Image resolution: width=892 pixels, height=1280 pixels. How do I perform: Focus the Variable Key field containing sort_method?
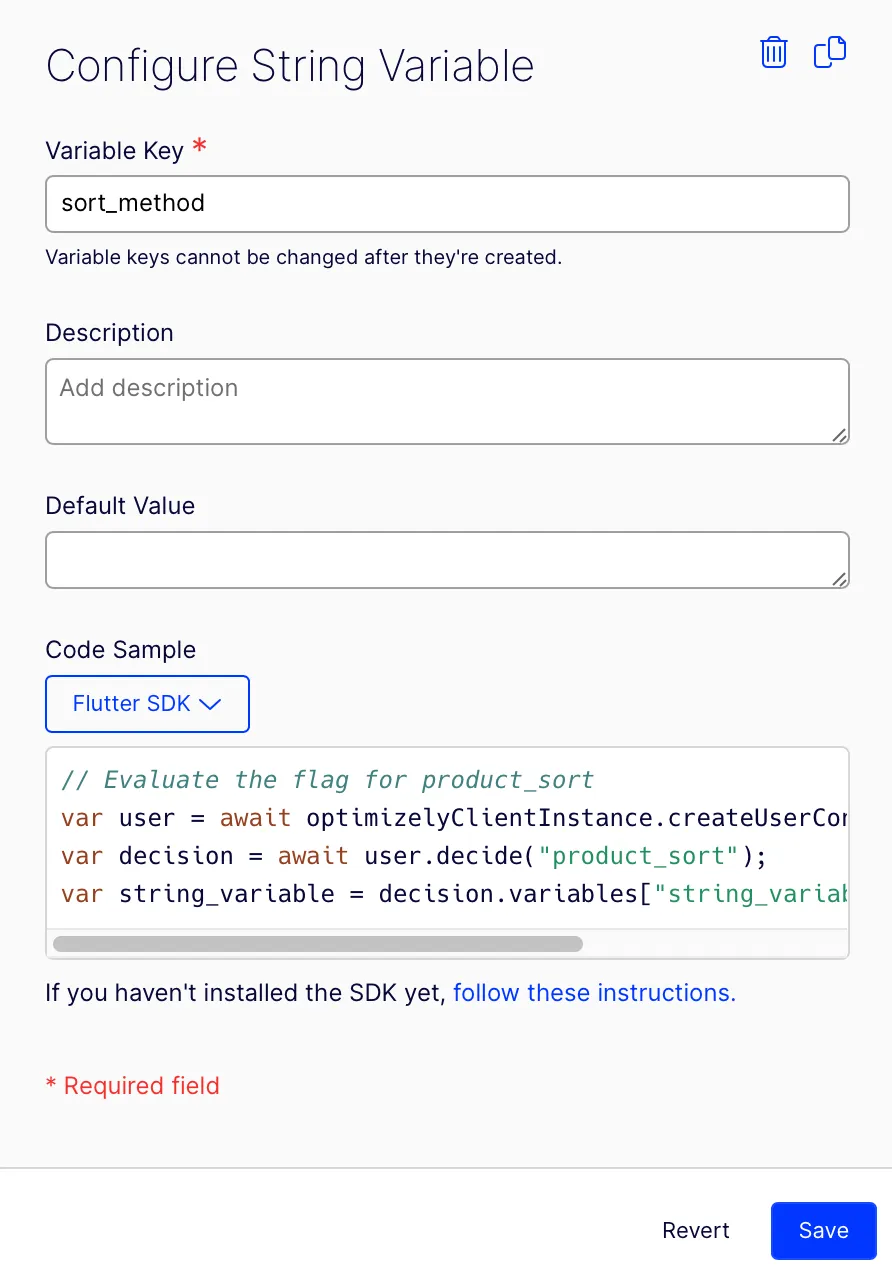(x=447, y=204)
